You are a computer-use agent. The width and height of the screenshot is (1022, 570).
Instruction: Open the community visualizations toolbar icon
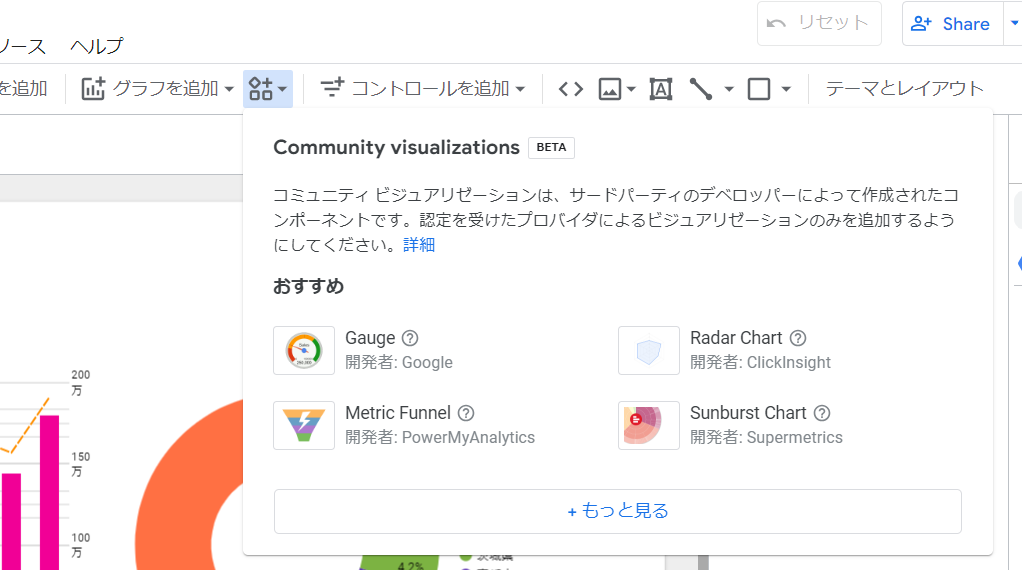click(x=261, y=89)
